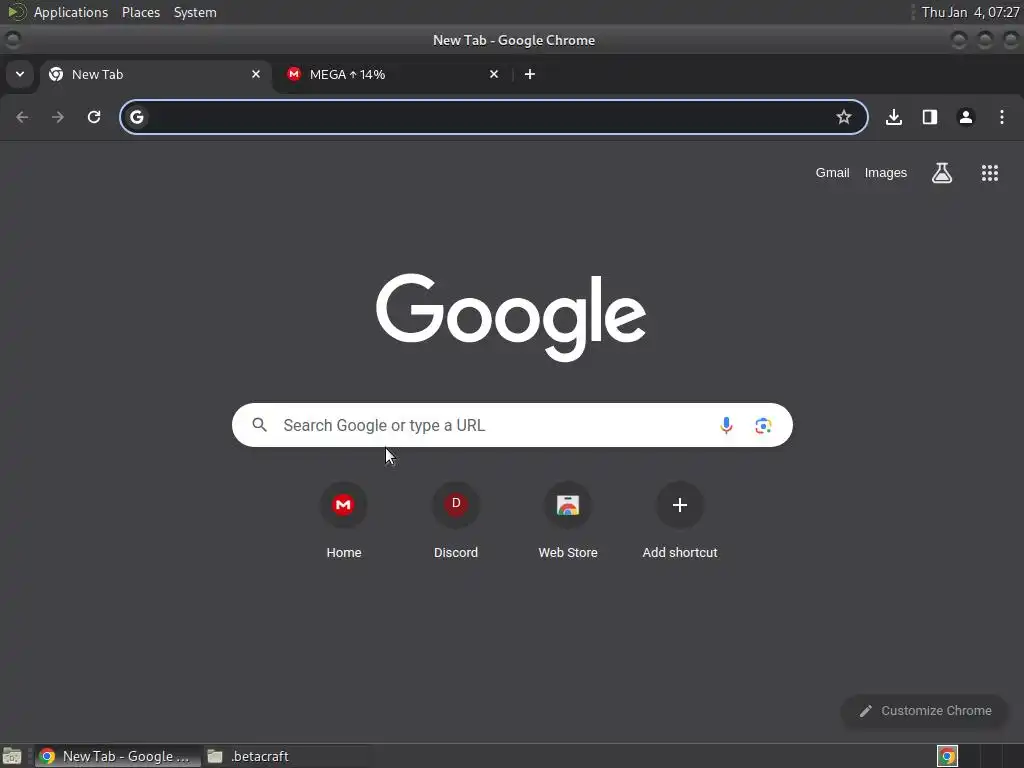This screenshot has height=768, width=1024.
Task: Click the Search Google or type a URL box
Action: pos(512,425)
